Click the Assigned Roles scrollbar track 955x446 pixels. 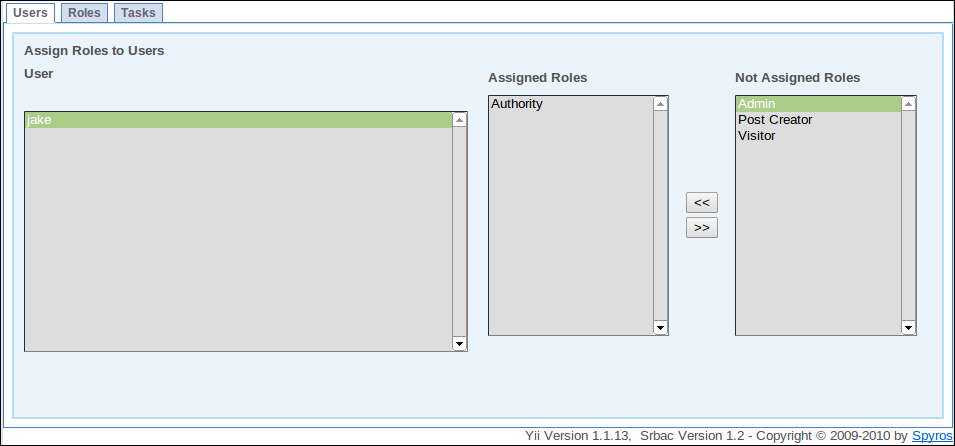coord(660,216)
